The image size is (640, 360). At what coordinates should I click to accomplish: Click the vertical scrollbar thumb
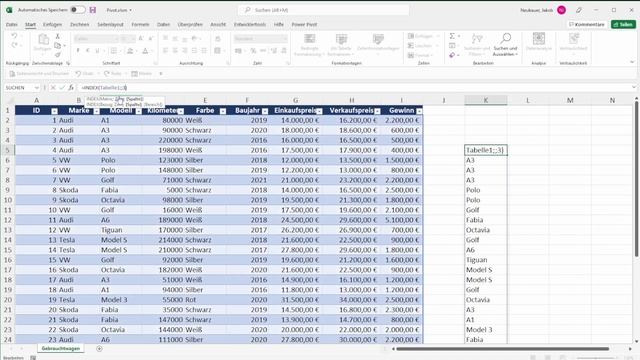[636, 179]
